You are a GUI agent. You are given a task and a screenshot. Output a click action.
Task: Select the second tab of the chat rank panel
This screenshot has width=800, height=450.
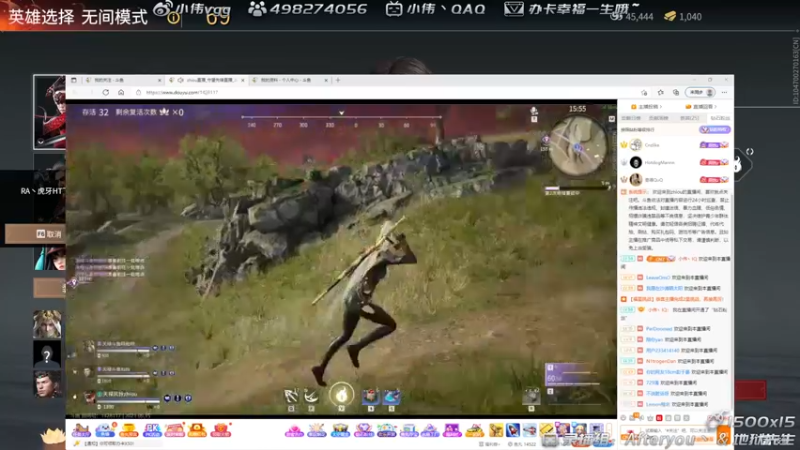[659, 118]
